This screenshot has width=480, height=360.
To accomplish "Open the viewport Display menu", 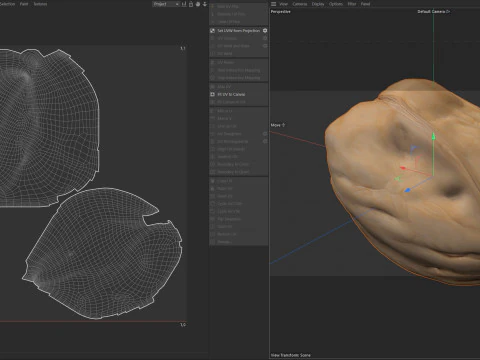I will [x=318, y=4].
